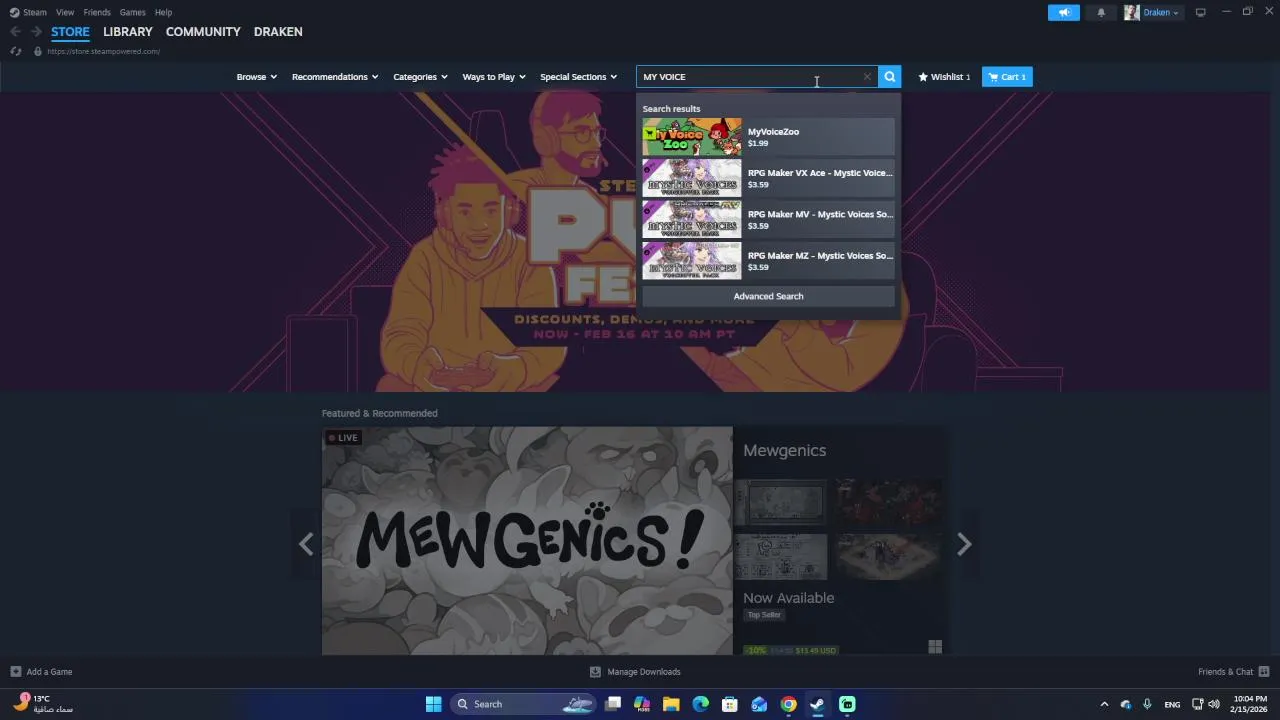Expand the Special Sections dropdown
Image resolution: width=1280 pixels, height=720 pixels.
(x=579, y=77)
